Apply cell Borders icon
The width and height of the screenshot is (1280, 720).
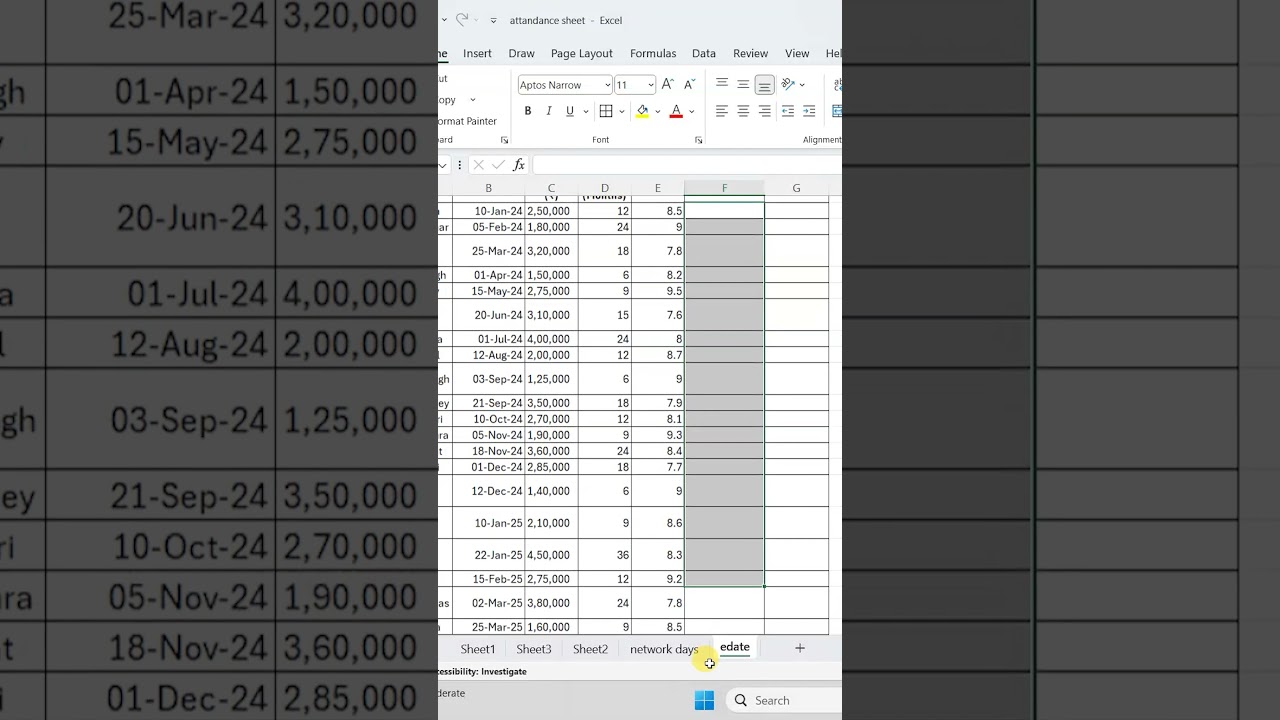[x=606, y=111]
